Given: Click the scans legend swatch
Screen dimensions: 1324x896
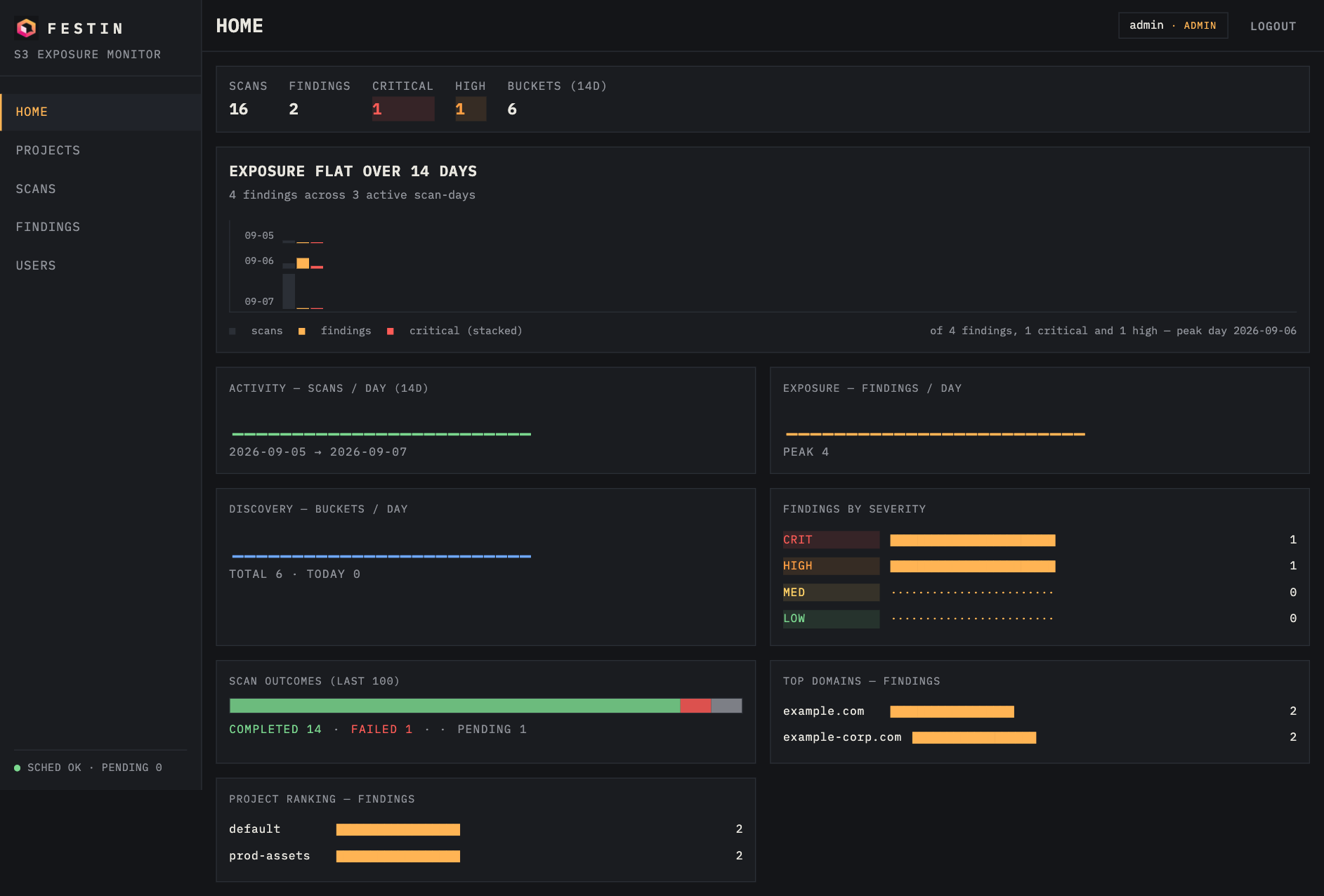Looking at the screenshot, I should coord(232,331).
